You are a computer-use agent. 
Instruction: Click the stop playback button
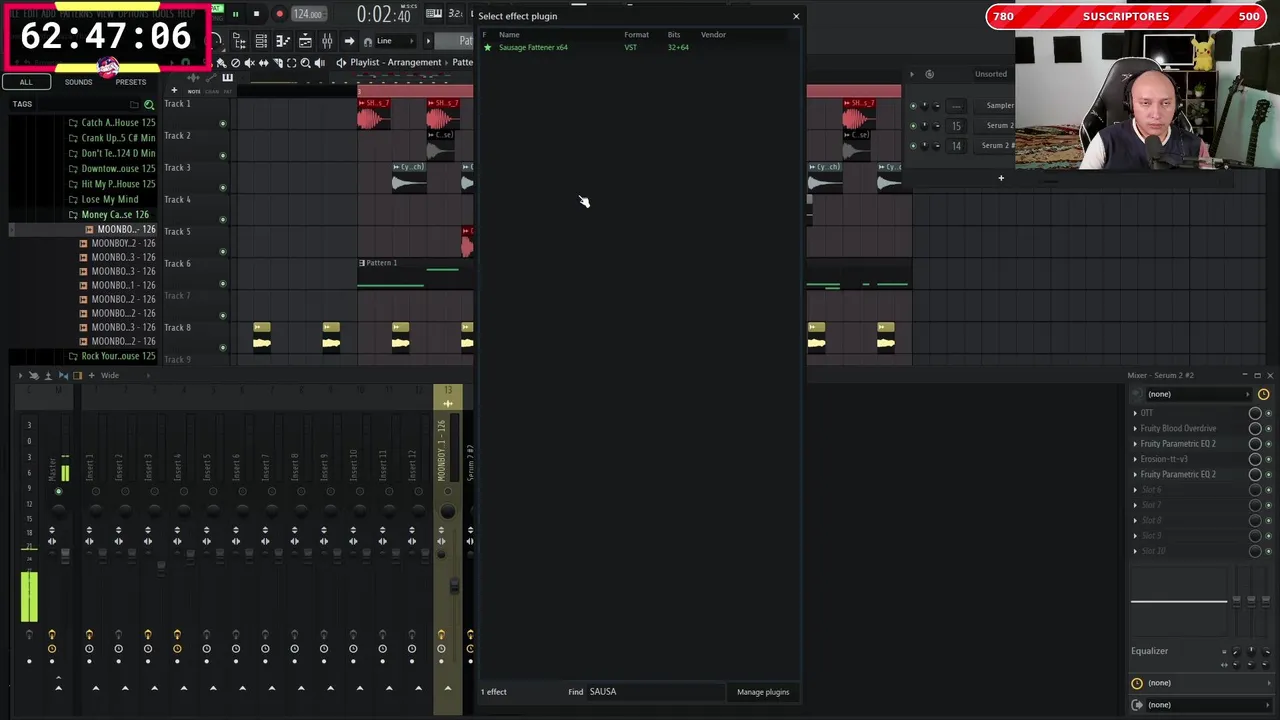[x=256, y=14]
